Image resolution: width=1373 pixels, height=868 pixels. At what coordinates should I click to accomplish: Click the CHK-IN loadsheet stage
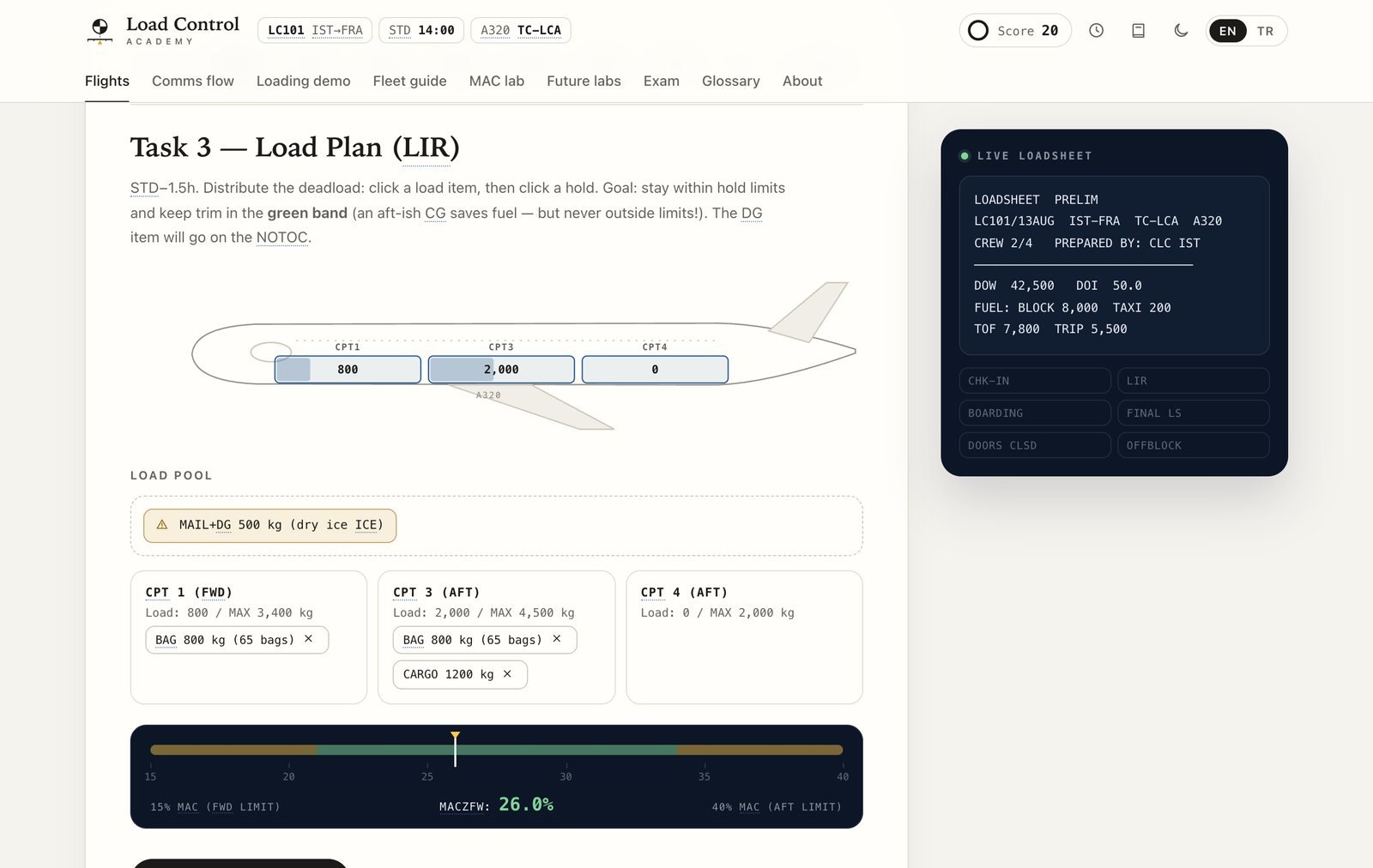[1035, 381]
